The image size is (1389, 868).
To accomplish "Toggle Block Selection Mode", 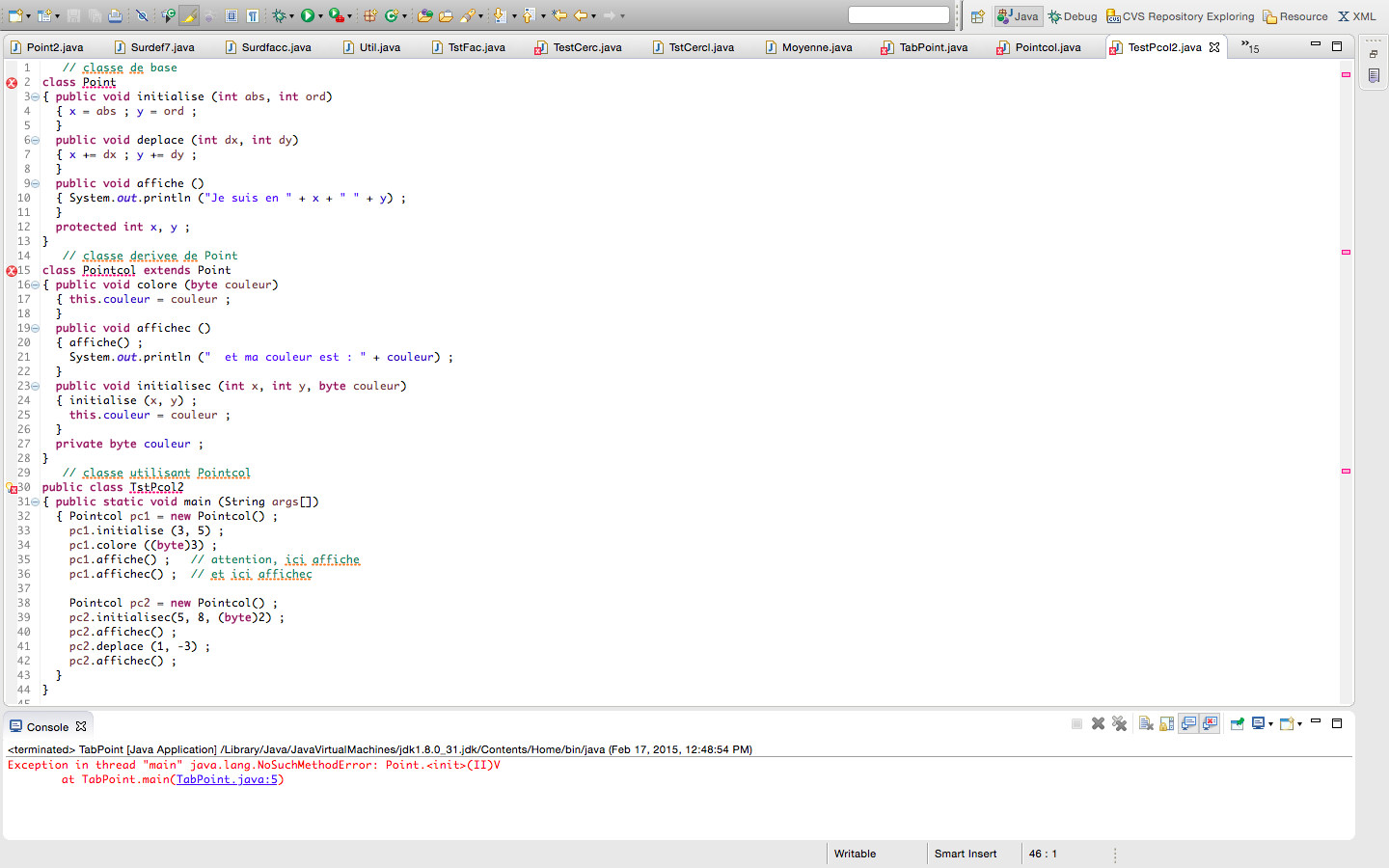I will [x=231, y=15].
